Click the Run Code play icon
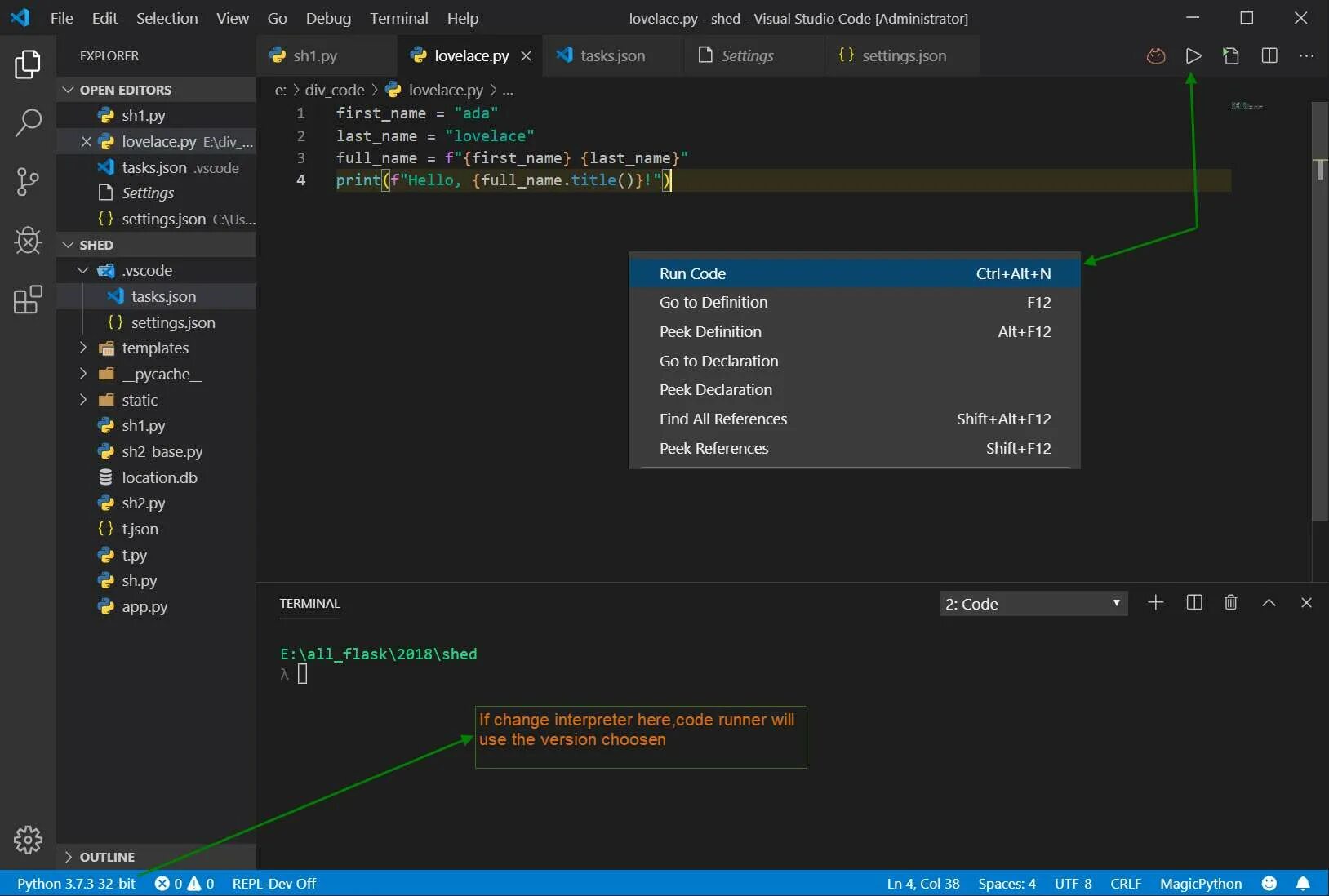Viewport: 1329px width, 896px height. pyautogui.click(x=1193, y=55)
